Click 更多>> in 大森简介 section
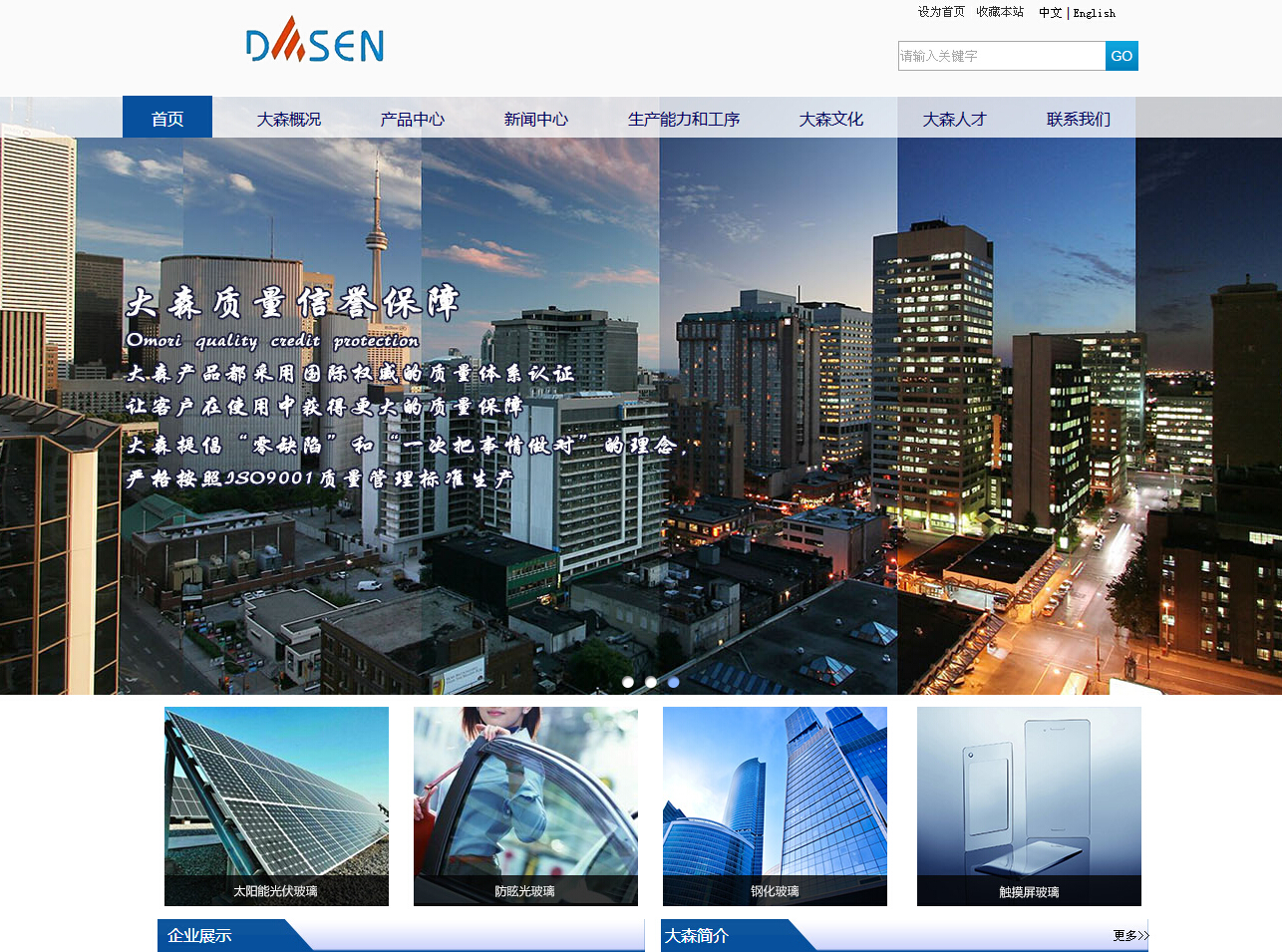The image size is (1282, 952). coord(1130,935)
